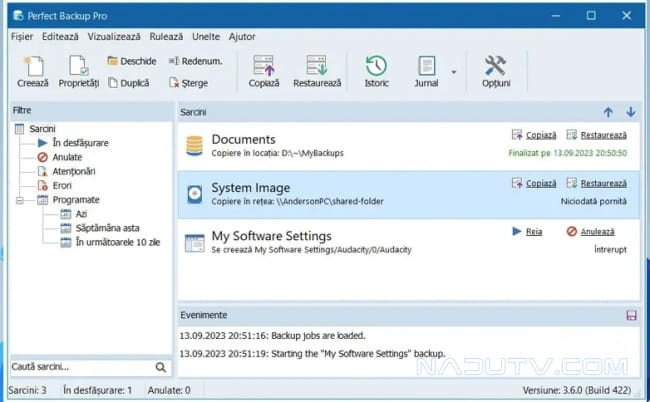Click the Creează new task icon
This screenshot has width=650, height=402.
pos(33,71)
